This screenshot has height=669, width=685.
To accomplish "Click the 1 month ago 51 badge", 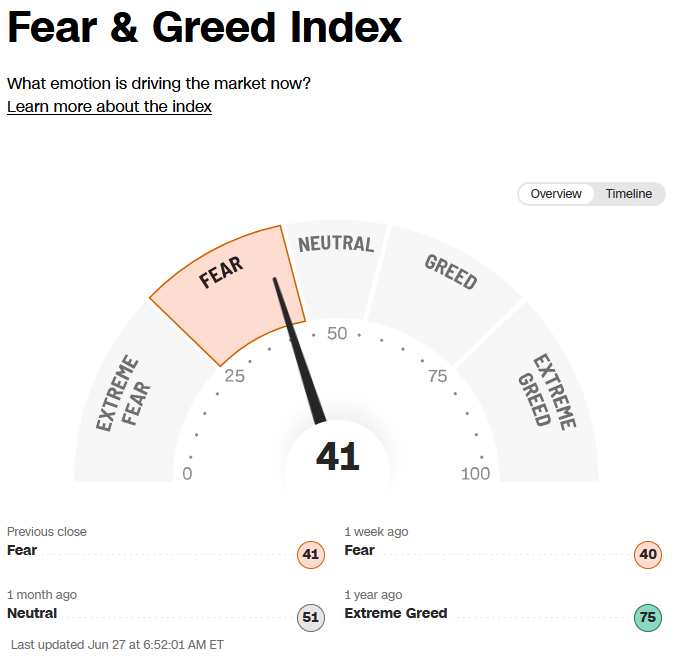I will point(311,617).
